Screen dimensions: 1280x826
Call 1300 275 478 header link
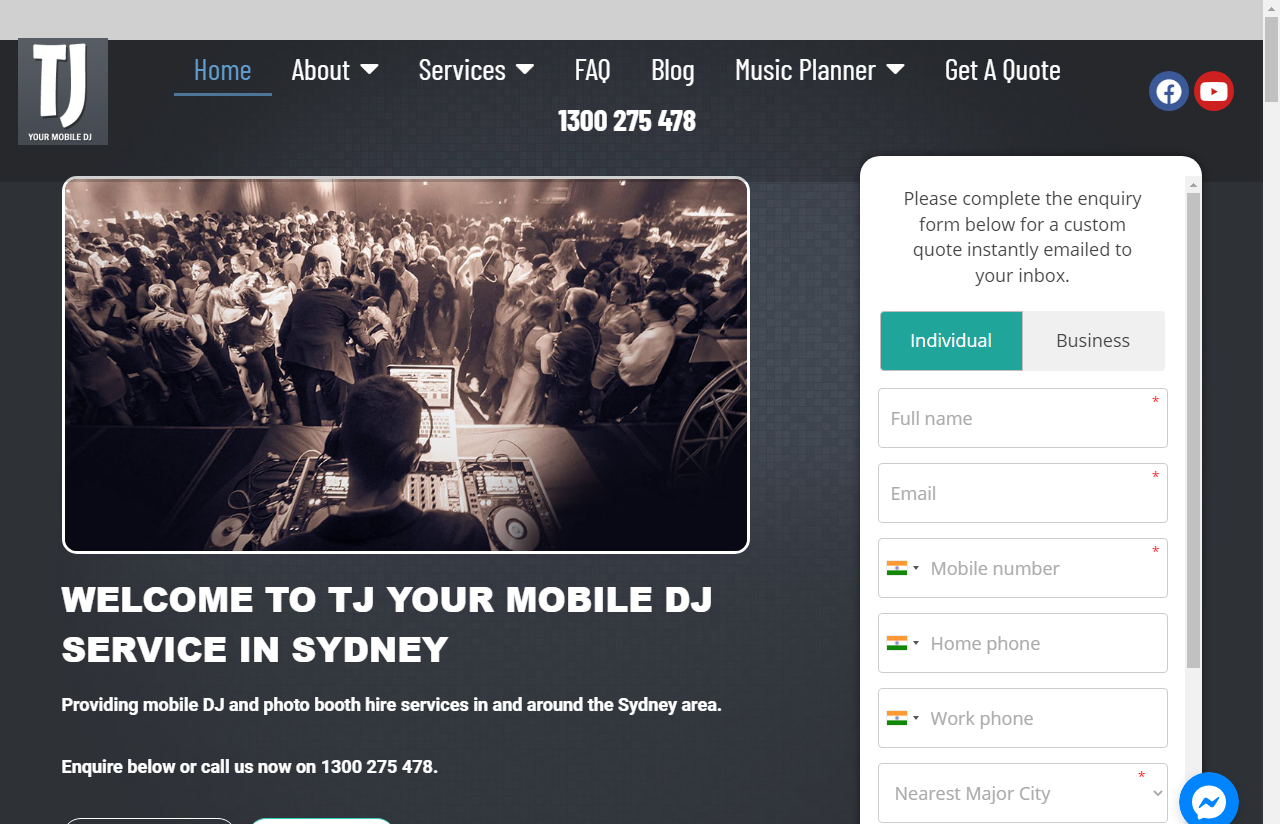pos(627,121)
